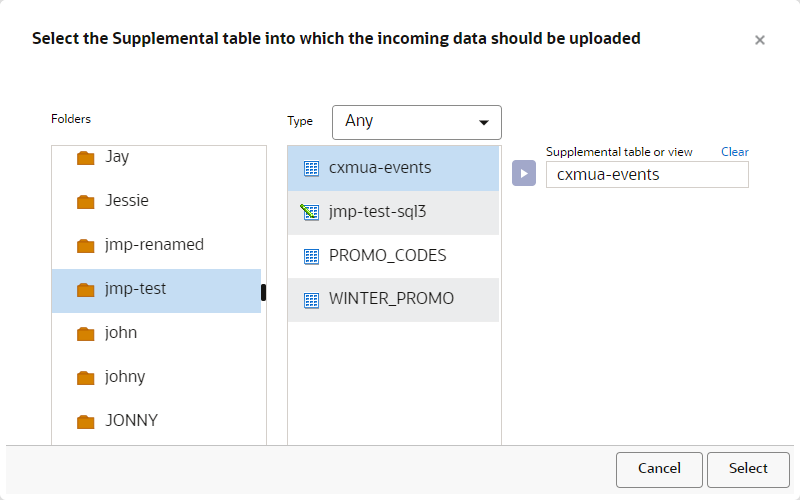Click the arrow button to move selection
This screenshot has width=800, height=500.
[x=524, y=173]
